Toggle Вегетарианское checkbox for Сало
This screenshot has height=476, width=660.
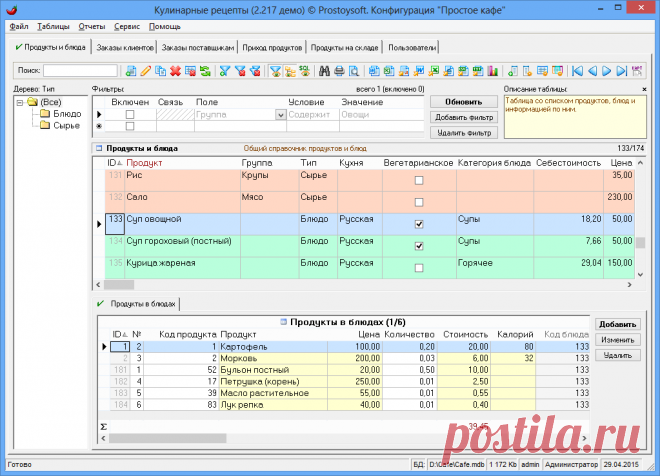[x=419, y=202]
